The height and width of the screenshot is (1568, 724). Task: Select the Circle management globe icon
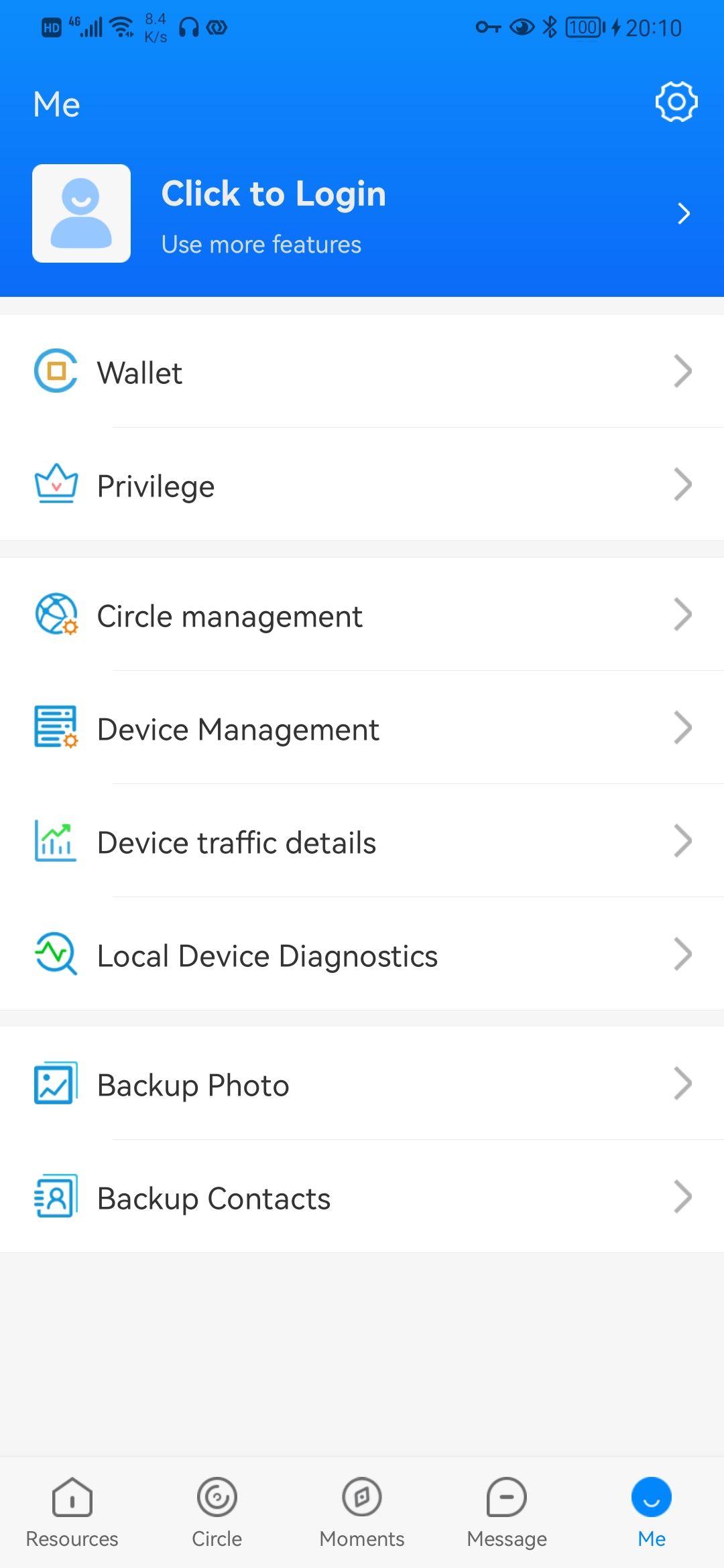[x=56, y=614]
